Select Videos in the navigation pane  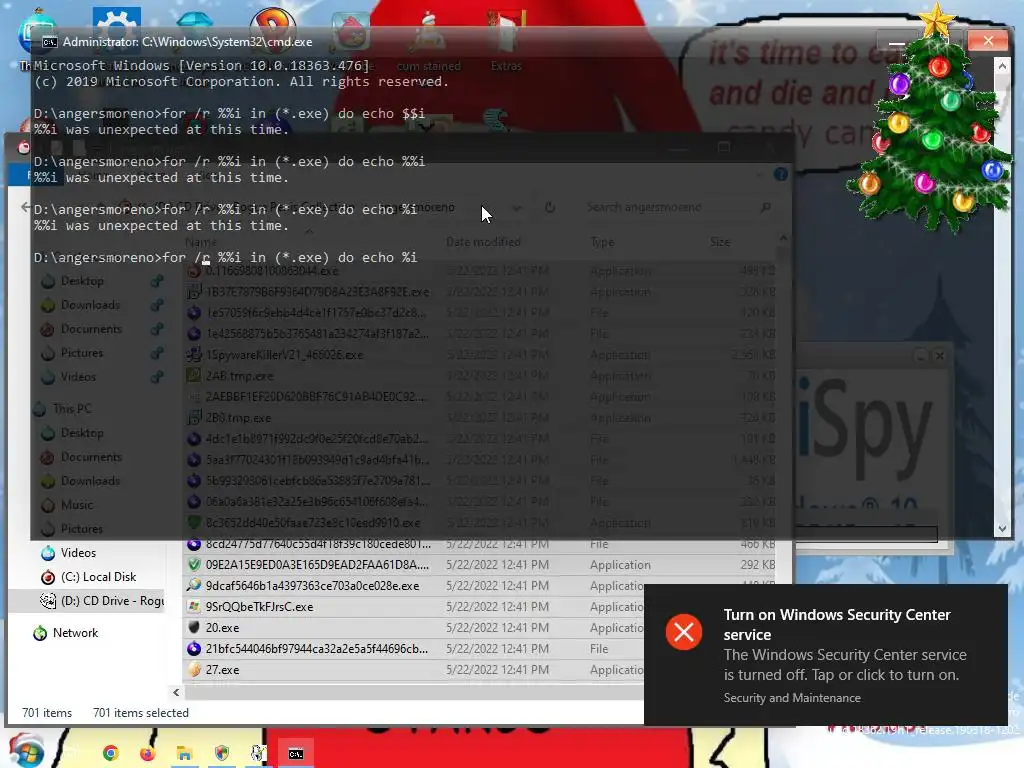tap(78, 553)
